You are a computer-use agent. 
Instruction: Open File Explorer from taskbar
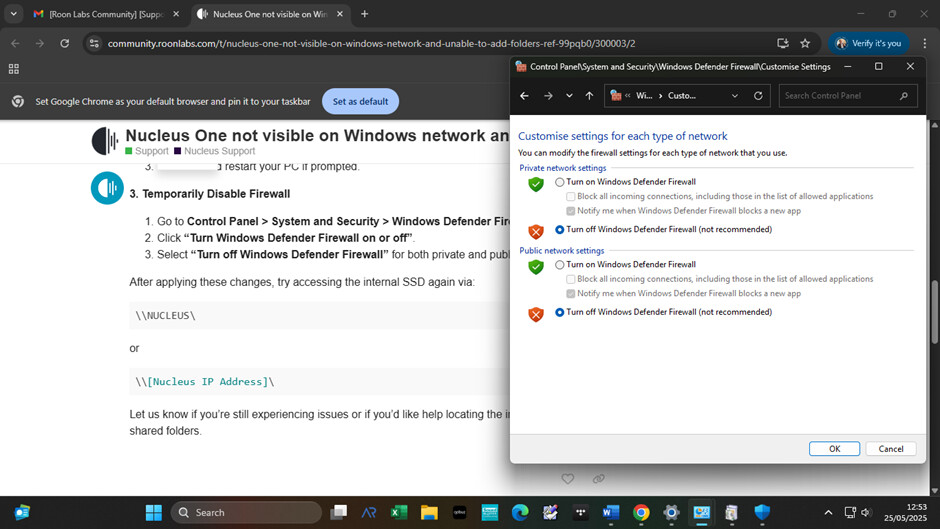429,513
